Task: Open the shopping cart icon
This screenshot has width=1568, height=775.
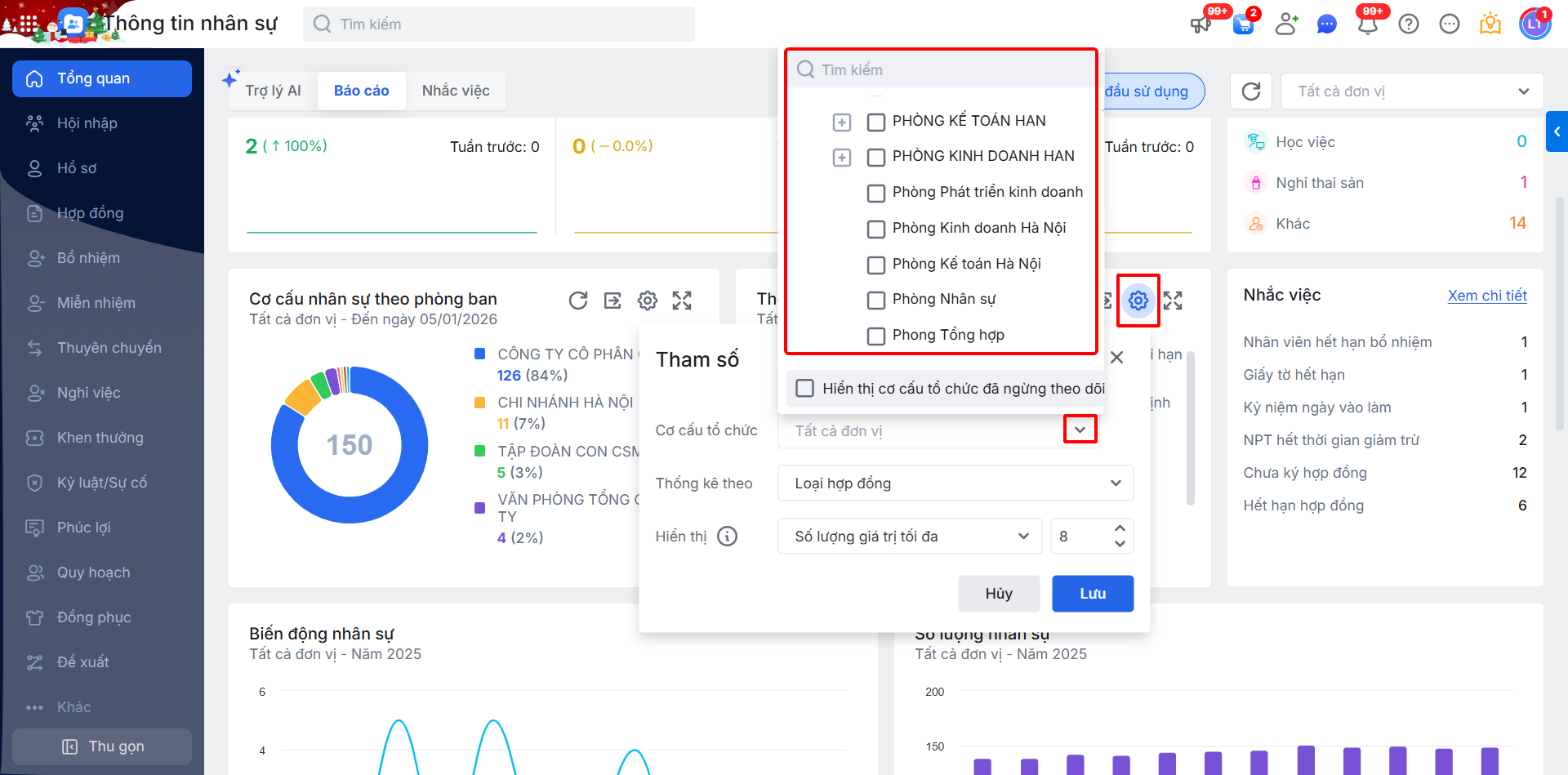Action: click(1243, 24)
